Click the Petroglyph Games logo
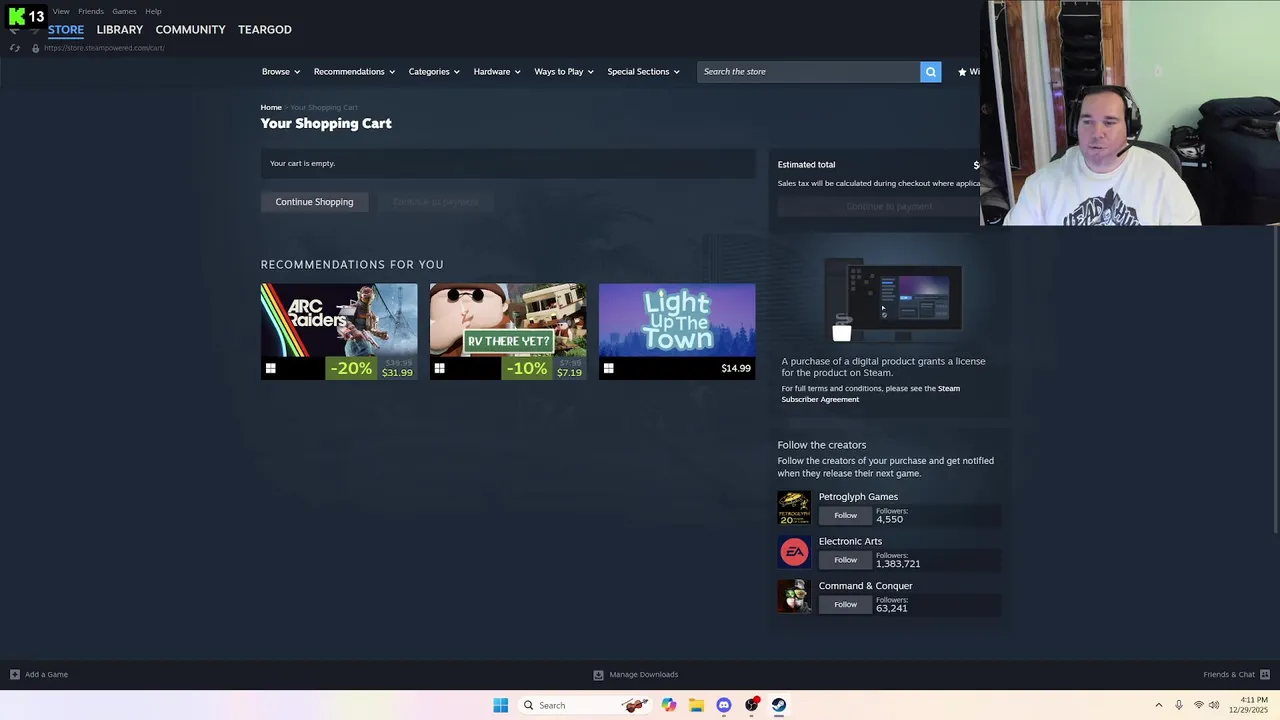Screen dimensions: 1280x720 (794, 507)
